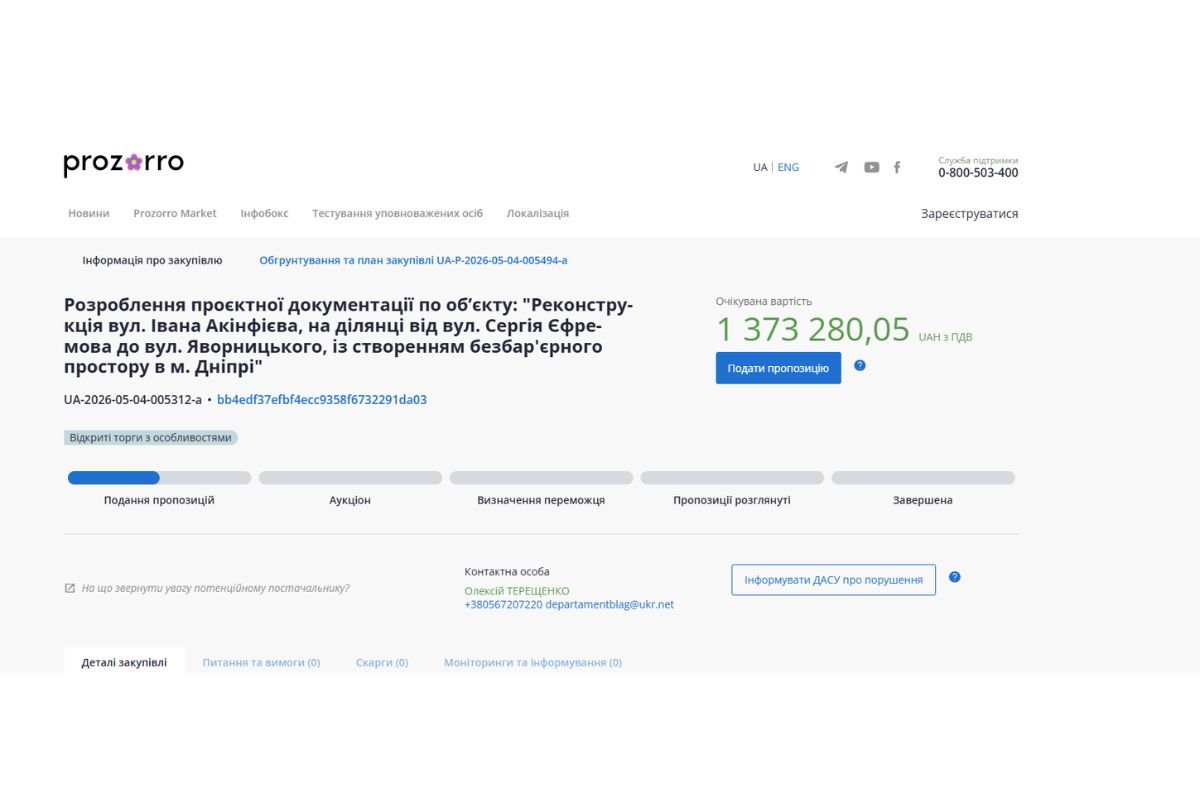Screen dimensions: 1200x800
Task: Click expected value 1 373 280,05
Action: 813,330
